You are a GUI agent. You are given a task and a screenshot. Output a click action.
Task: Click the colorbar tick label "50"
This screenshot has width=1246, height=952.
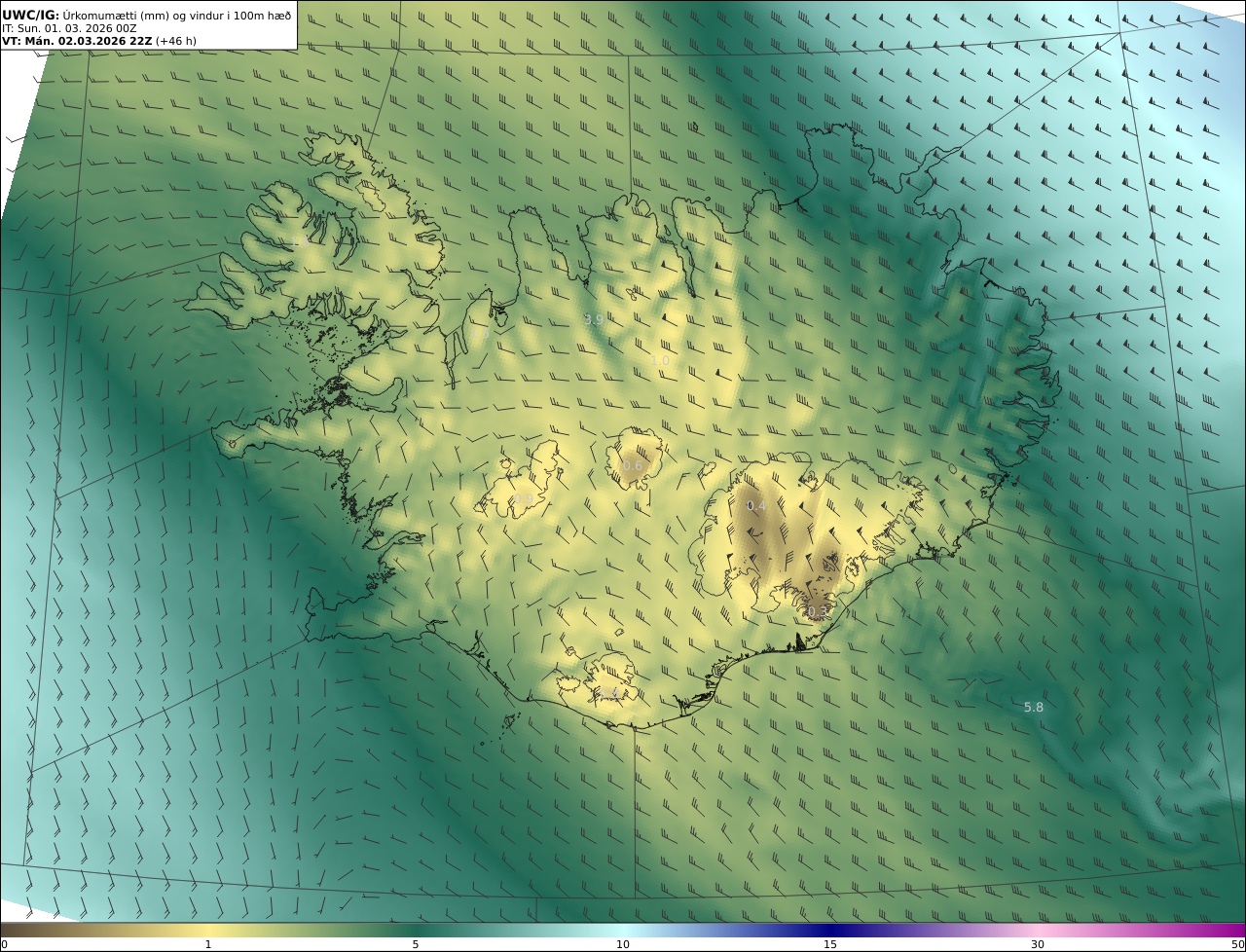pyautogui.click(x=1237, y=944)
